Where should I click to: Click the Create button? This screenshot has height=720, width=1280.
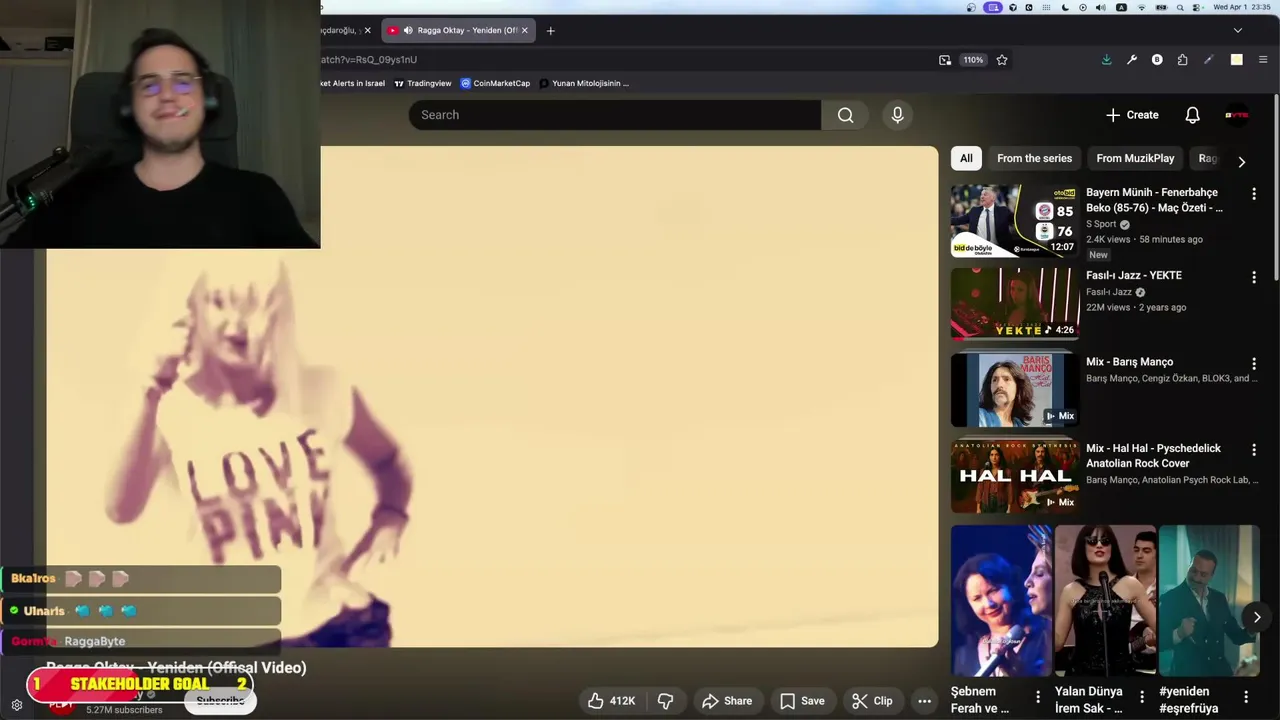pyautogui.click(x=1131, y=115)
